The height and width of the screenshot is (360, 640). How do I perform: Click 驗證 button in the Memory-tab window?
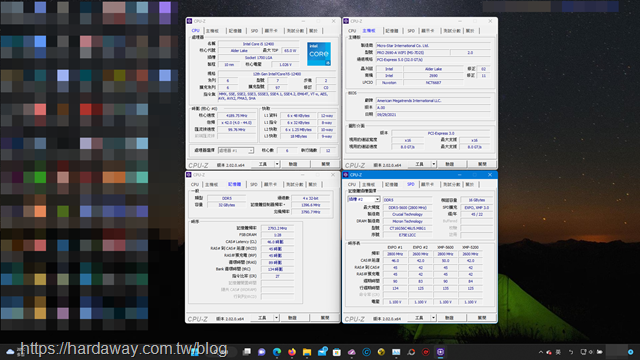(x=293, y=318)
